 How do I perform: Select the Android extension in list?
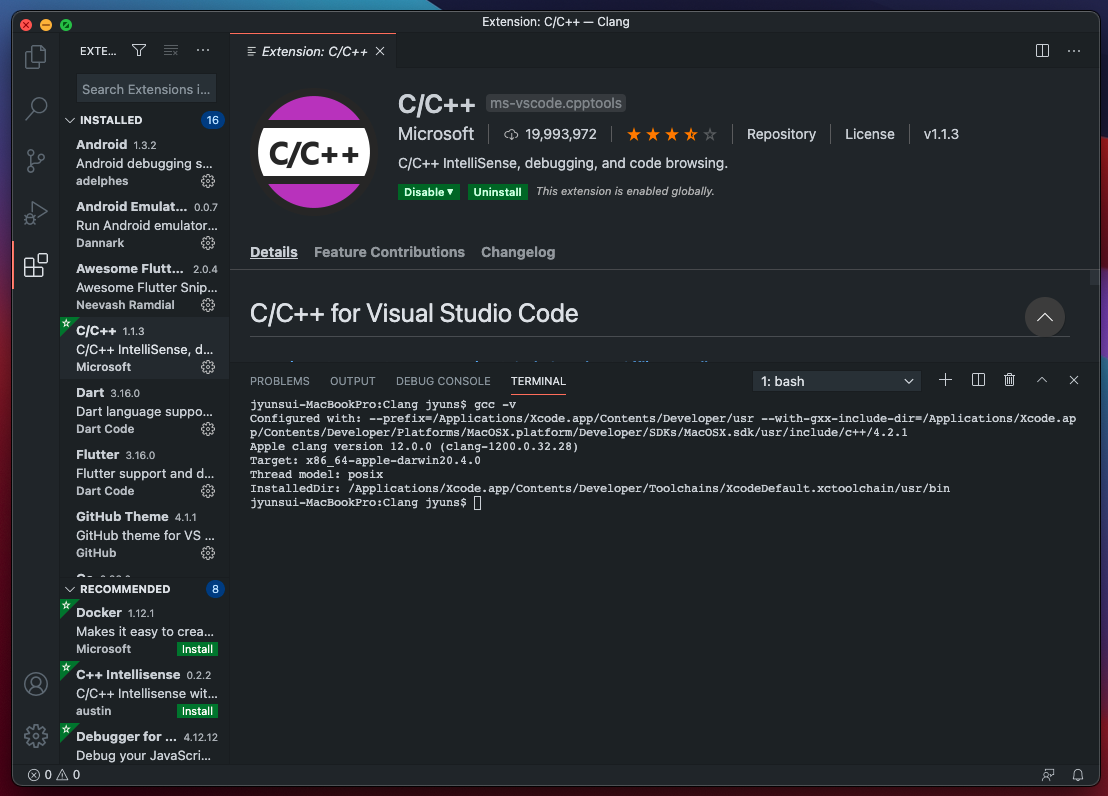point(144,163)
